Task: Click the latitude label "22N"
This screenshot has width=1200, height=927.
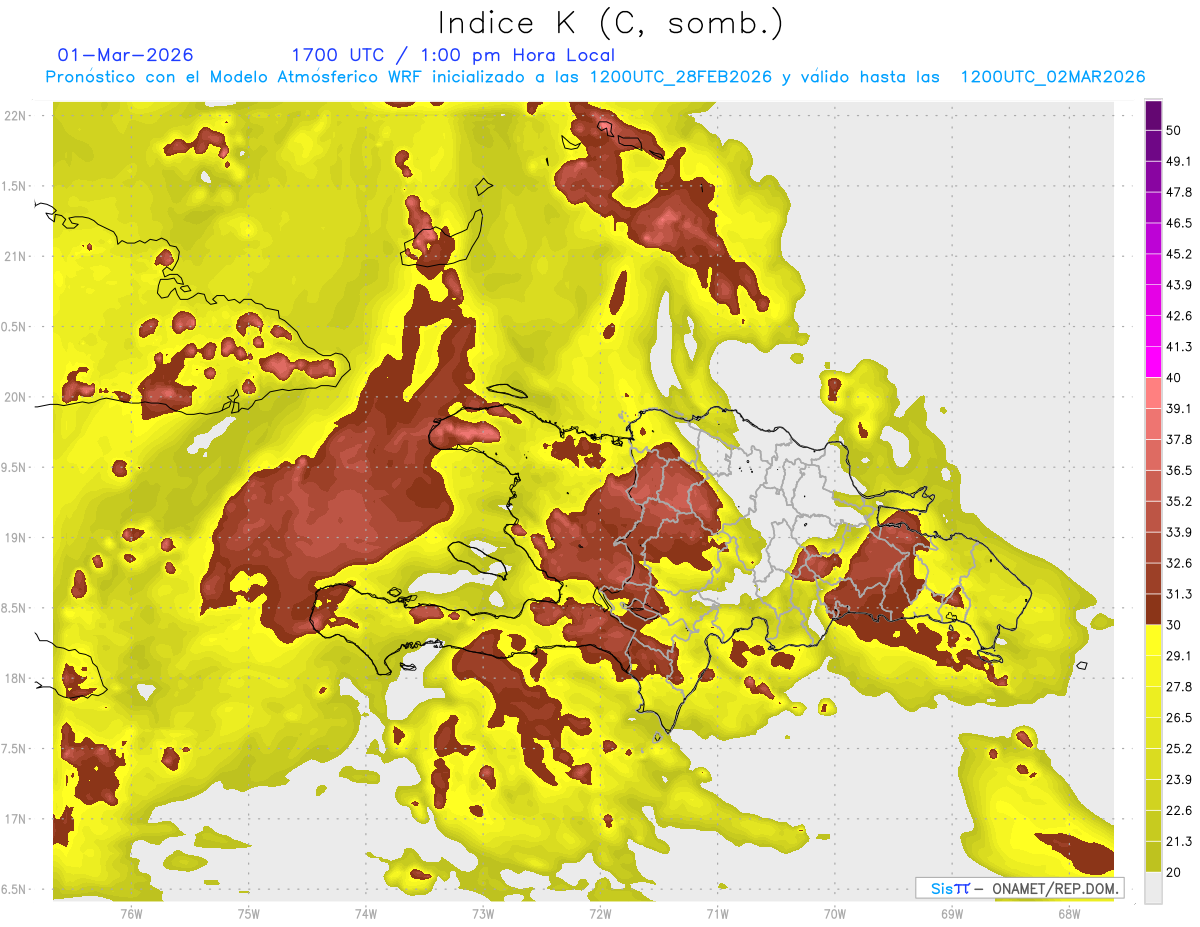Action: coord(14,115)
